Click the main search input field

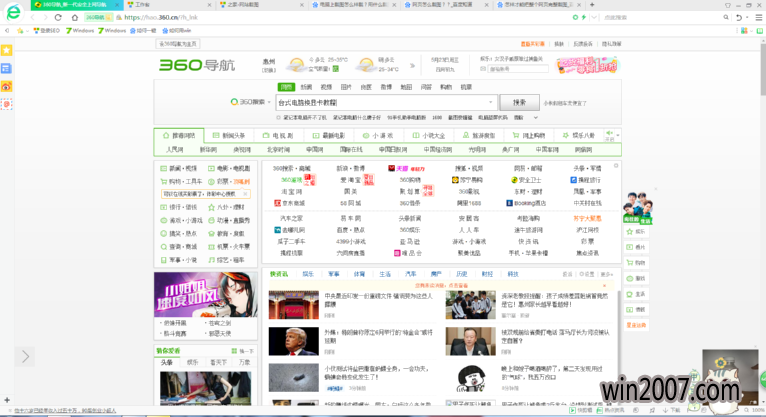point(385,103)
